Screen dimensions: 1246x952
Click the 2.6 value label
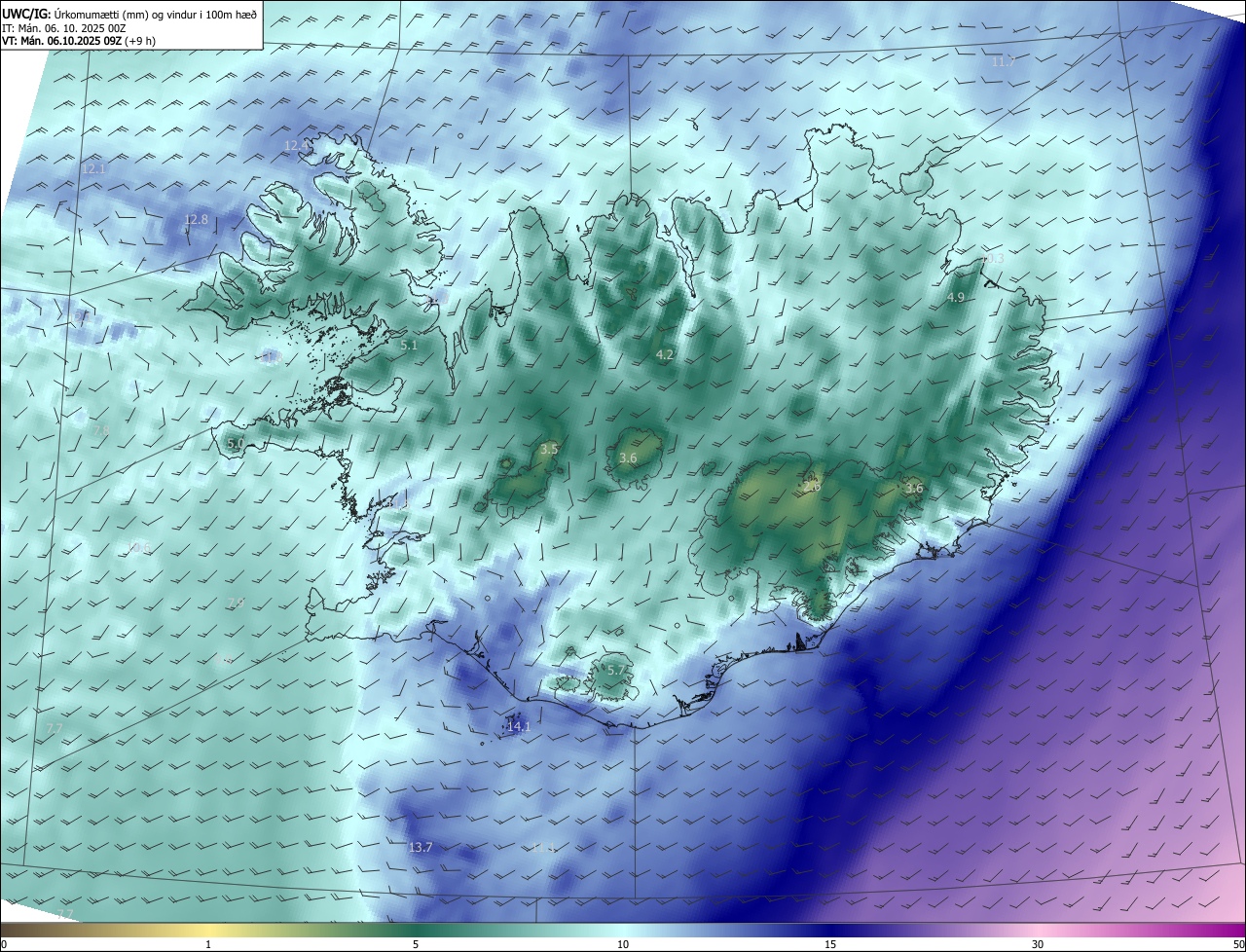[x=812, y=485]
